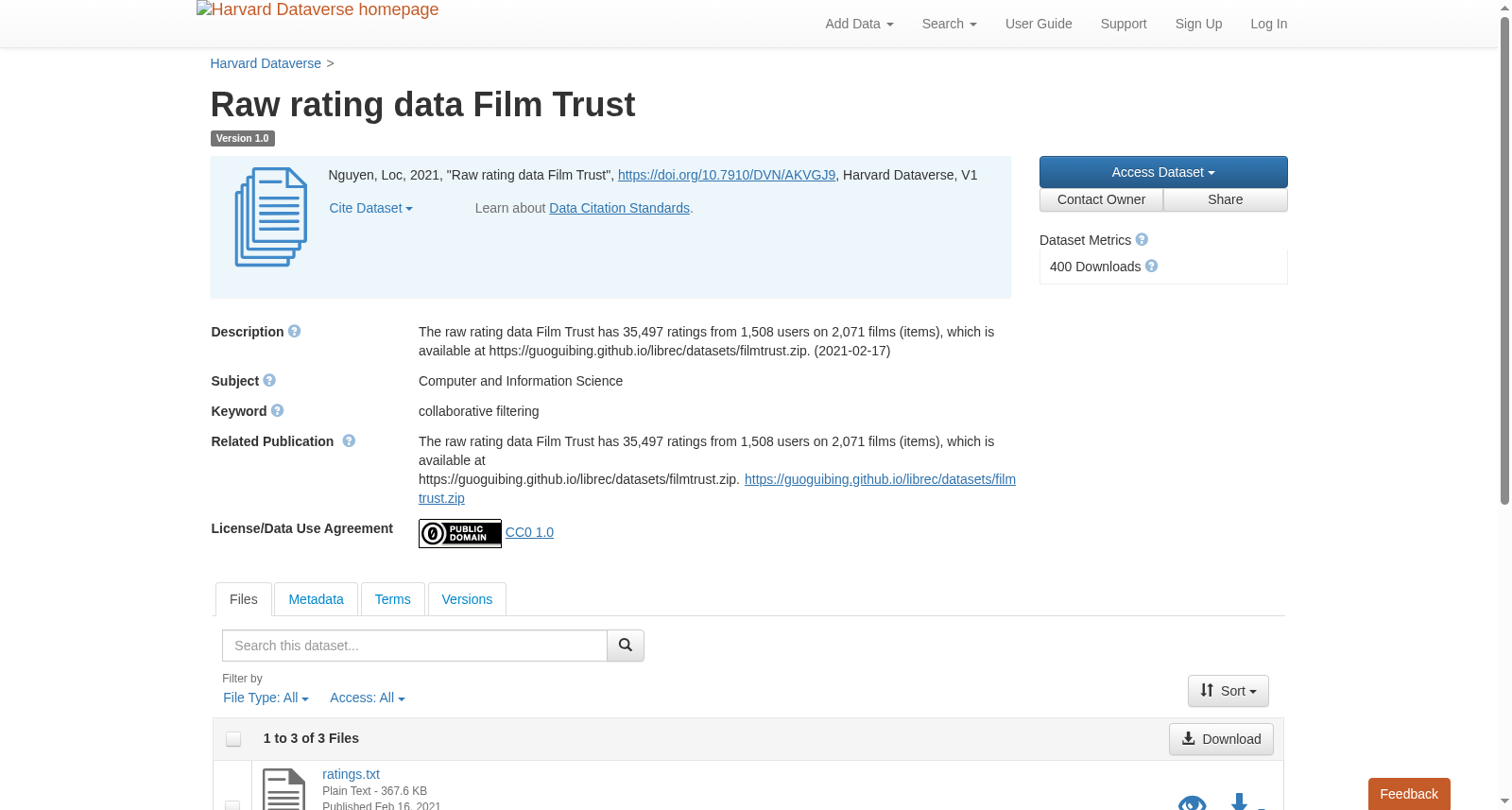Open the Search dropdown in navbar
1512x810 pixels.
pos(949,24)
